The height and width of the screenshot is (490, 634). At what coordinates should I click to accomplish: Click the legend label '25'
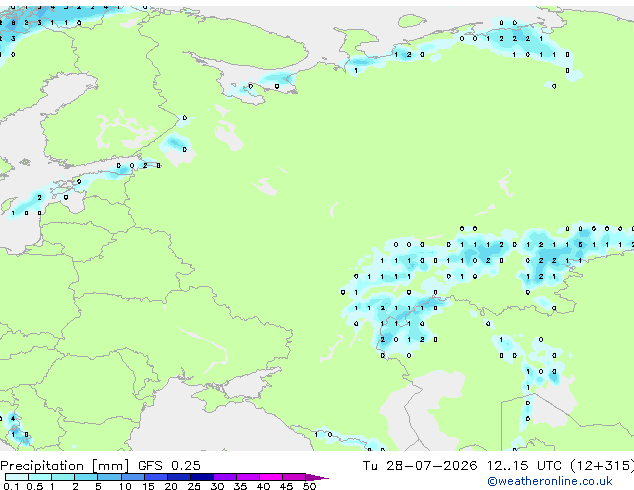point(194,486)
